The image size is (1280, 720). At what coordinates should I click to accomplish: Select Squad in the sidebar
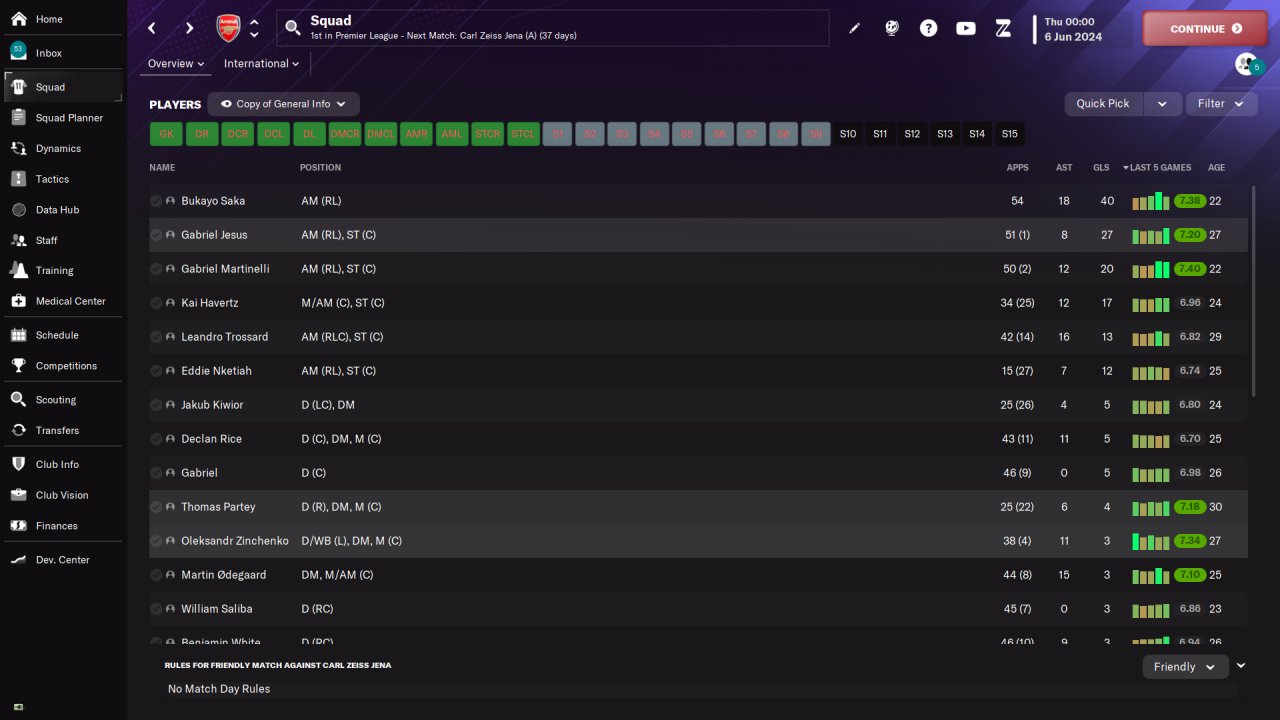[64, 87]
